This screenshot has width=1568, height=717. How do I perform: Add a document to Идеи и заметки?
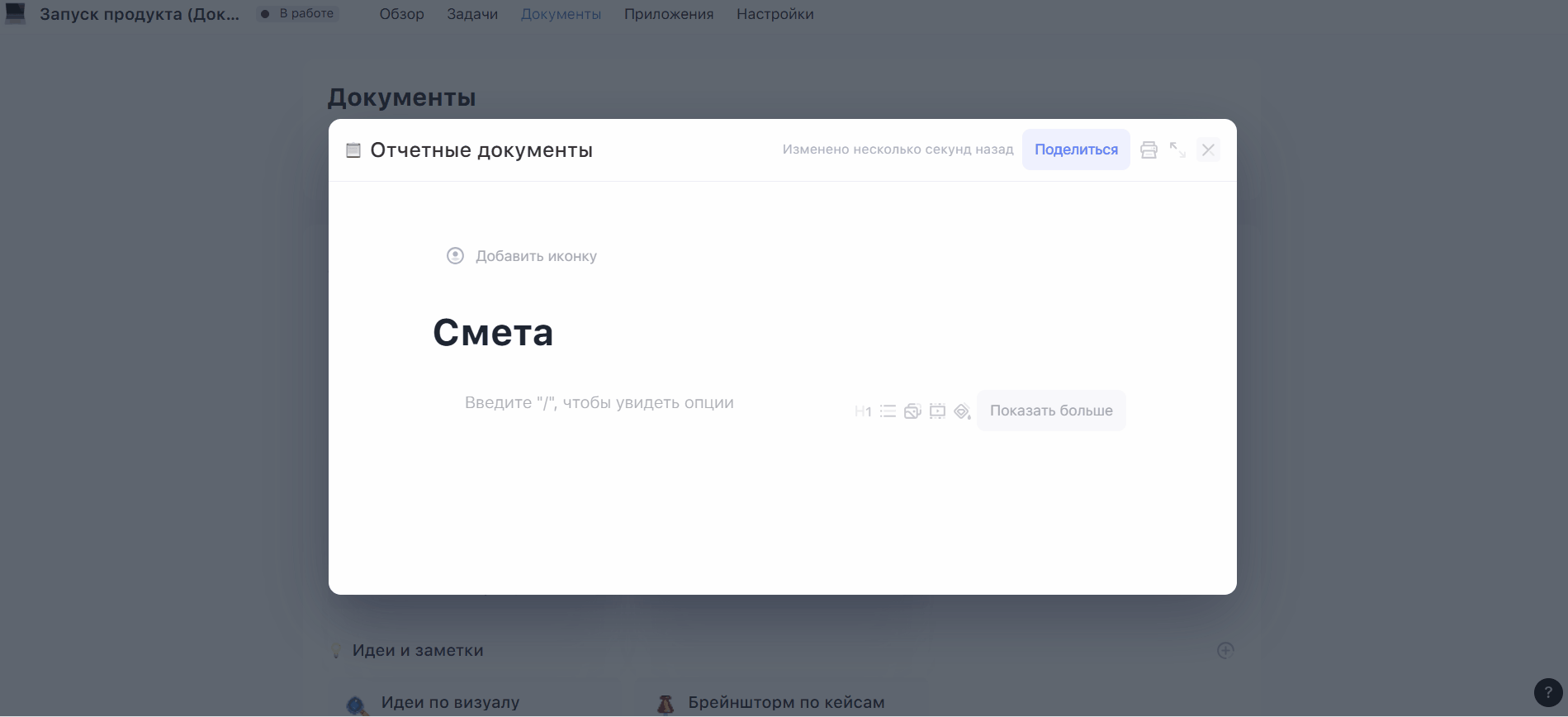[1225, 651]
